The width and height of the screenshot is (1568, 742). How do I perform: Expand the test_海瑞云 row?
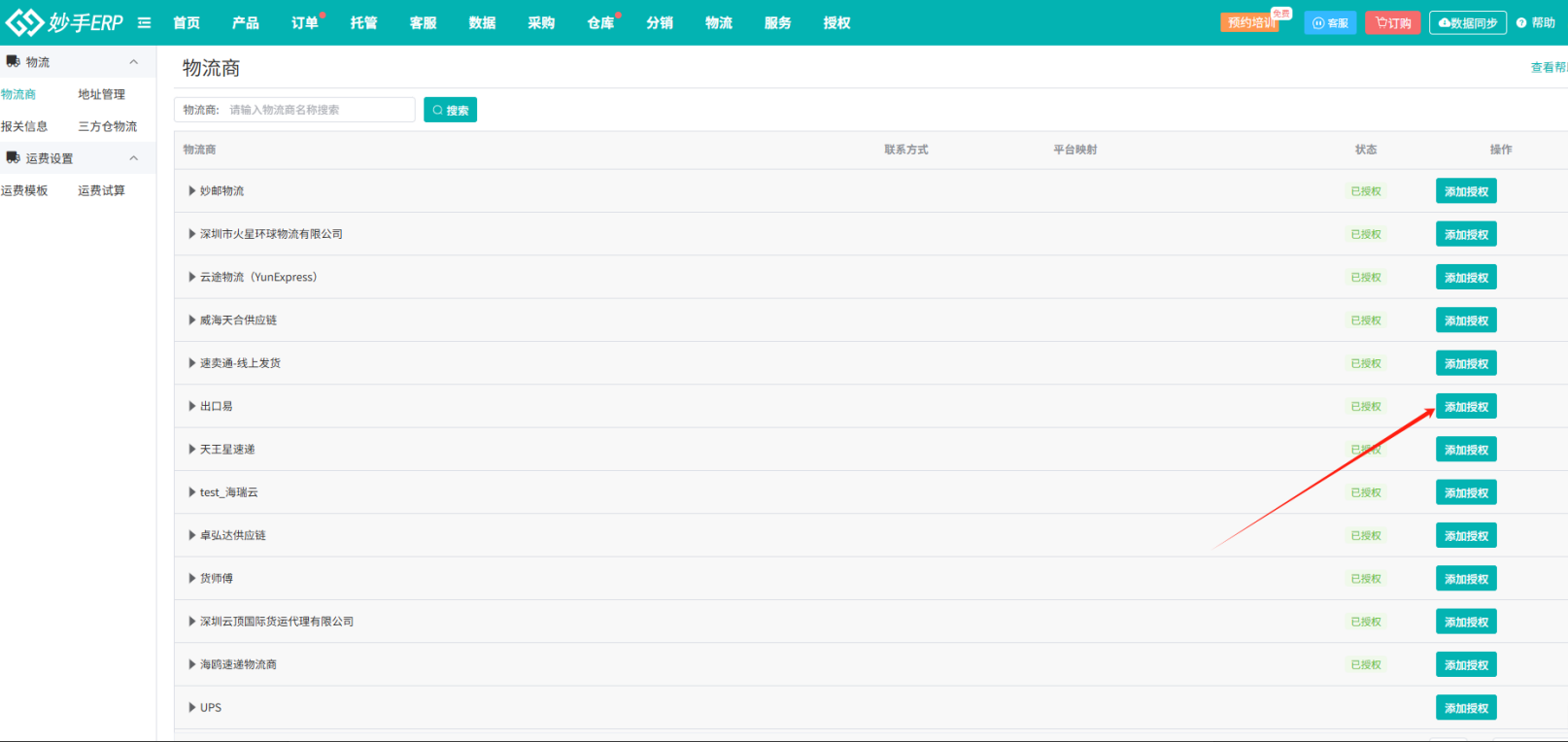(192, 492)
